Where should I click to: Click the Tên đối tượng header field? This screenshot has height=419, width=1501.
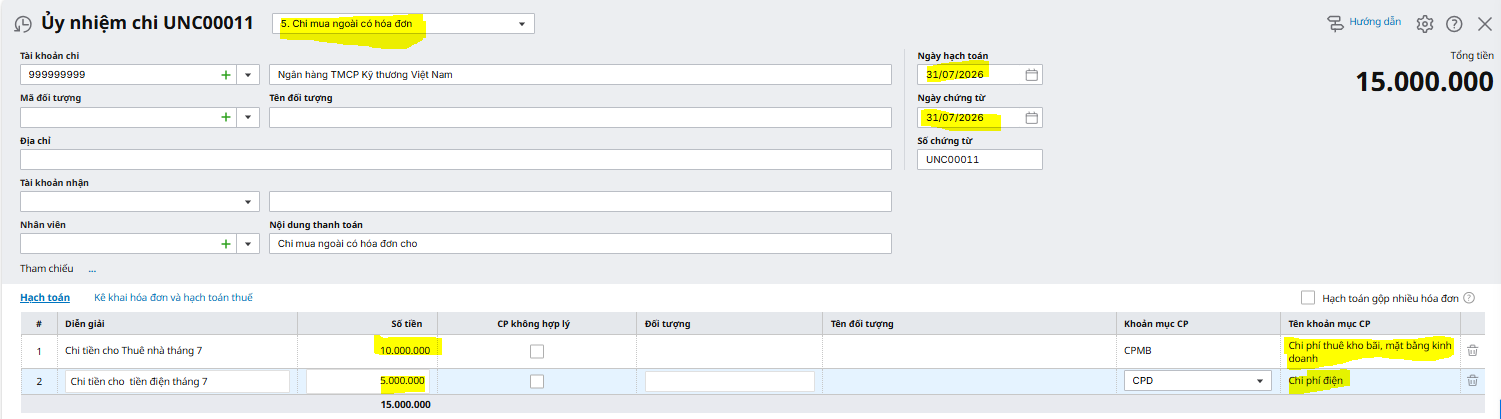[580, 117]
